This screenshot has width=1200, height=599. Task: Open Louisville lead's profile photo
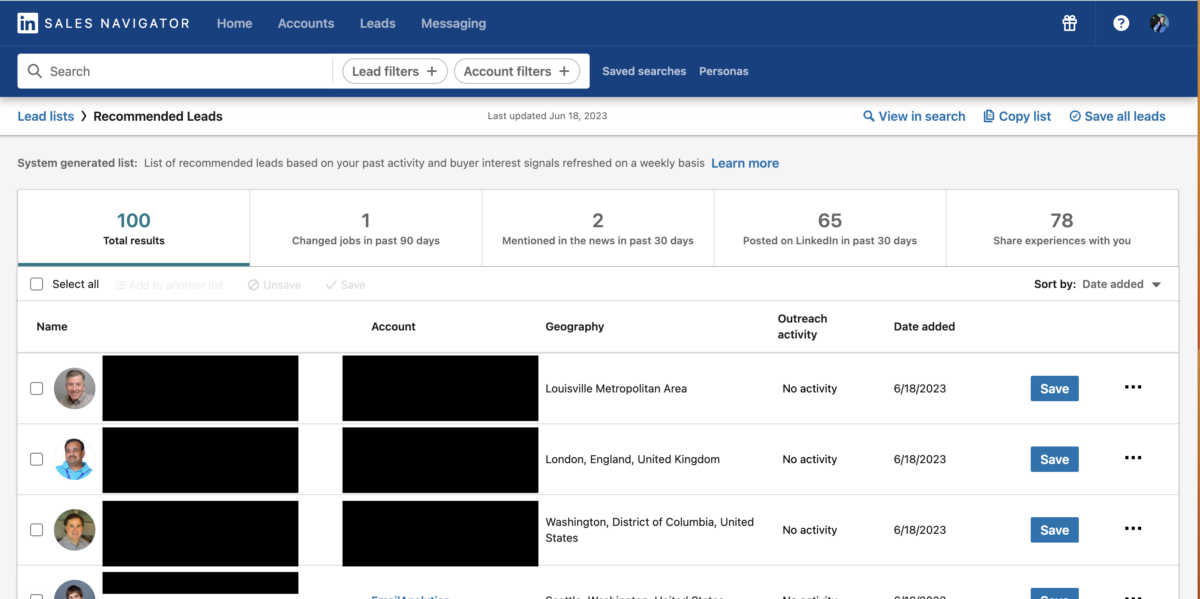click(x=74, y=388)
